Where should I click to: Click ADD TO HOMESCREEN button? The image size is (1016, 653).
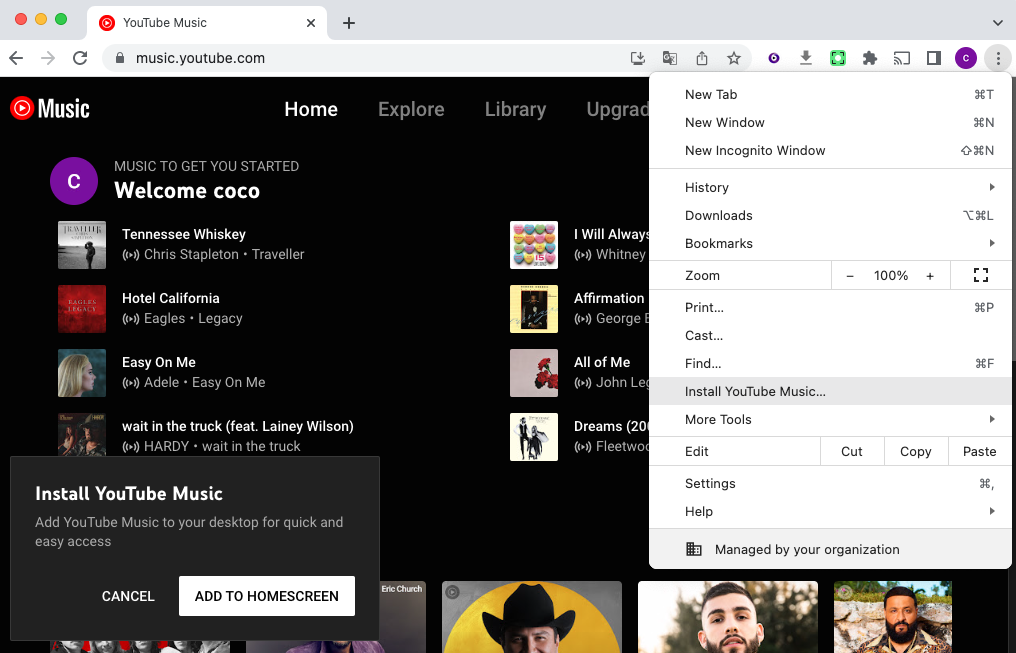pyautogui.click(x=266, y=596)
